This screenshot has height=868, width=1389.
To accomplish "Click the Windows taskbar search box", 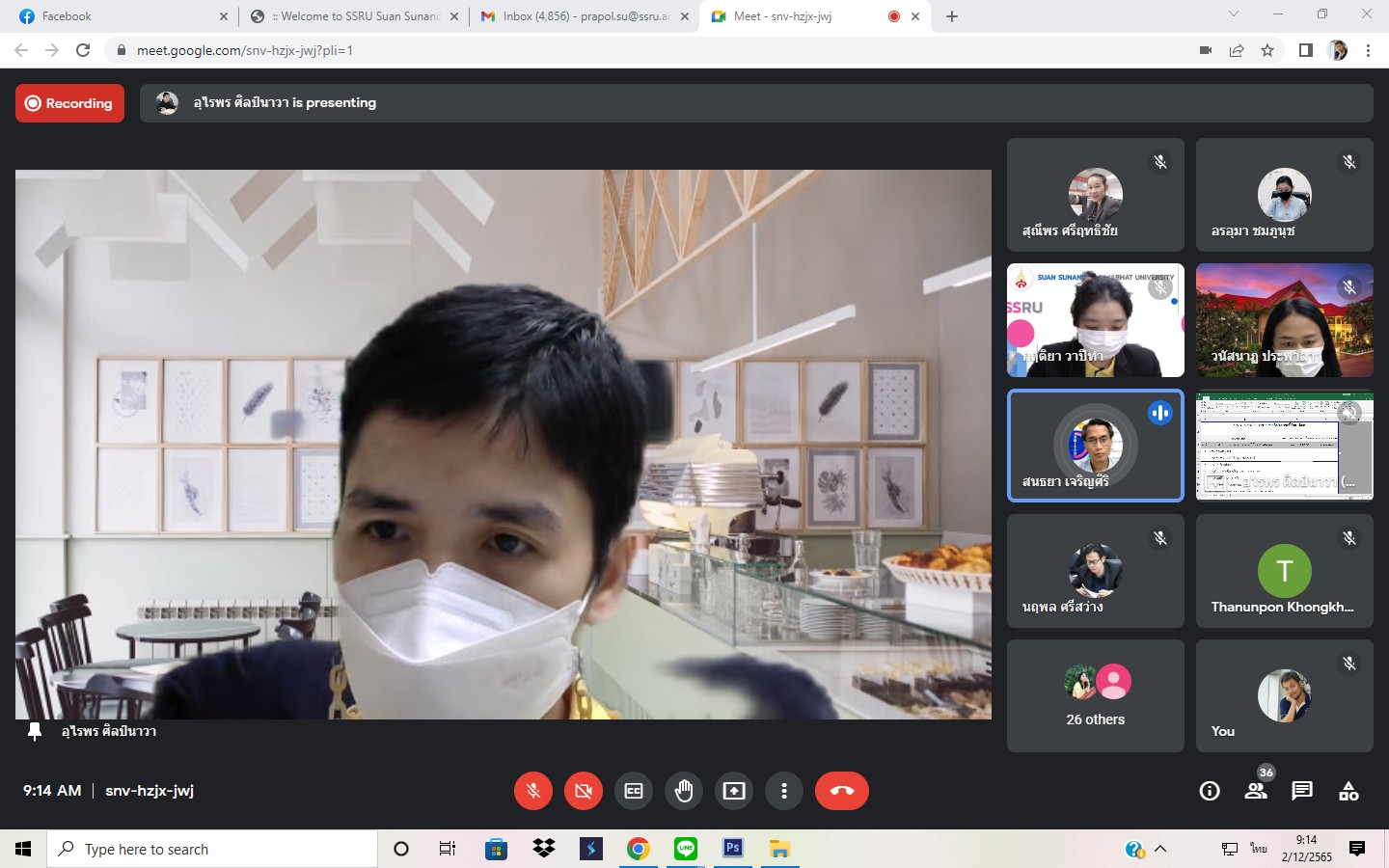I will (x=212, y=849).
